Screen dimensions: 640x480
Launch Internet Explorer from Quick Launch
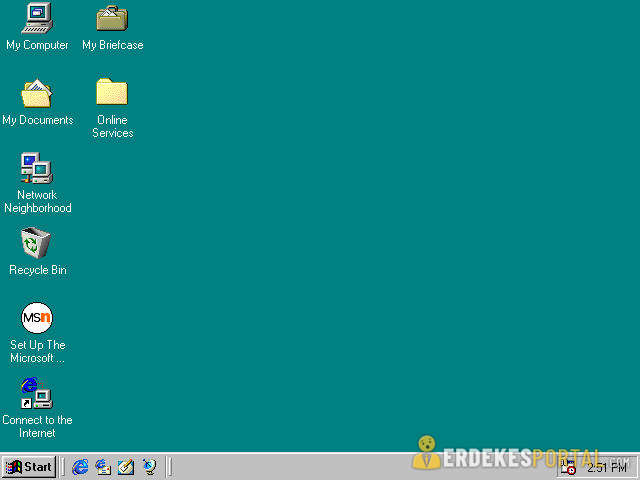click(80, 467)
